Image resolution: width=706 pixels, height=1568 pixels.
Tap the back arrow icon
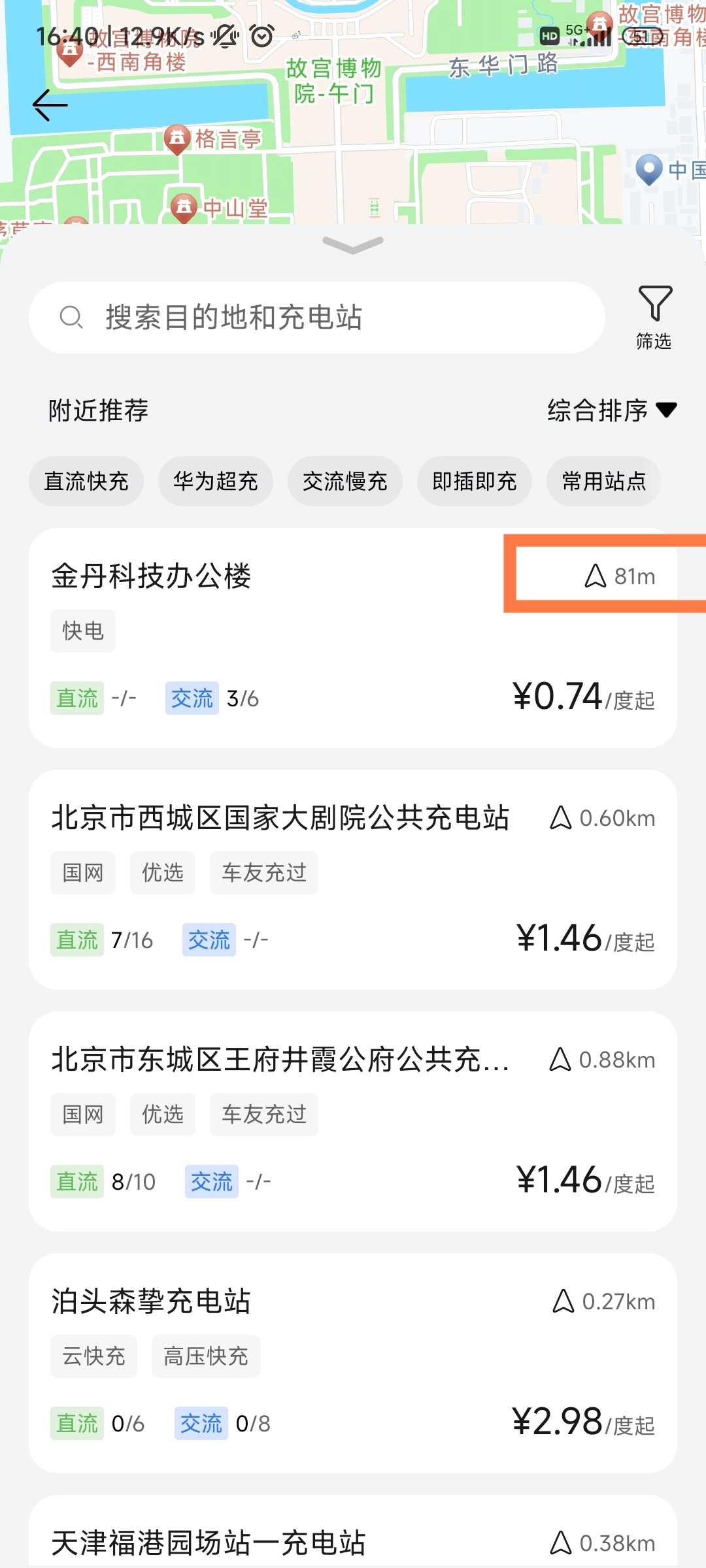50,105
